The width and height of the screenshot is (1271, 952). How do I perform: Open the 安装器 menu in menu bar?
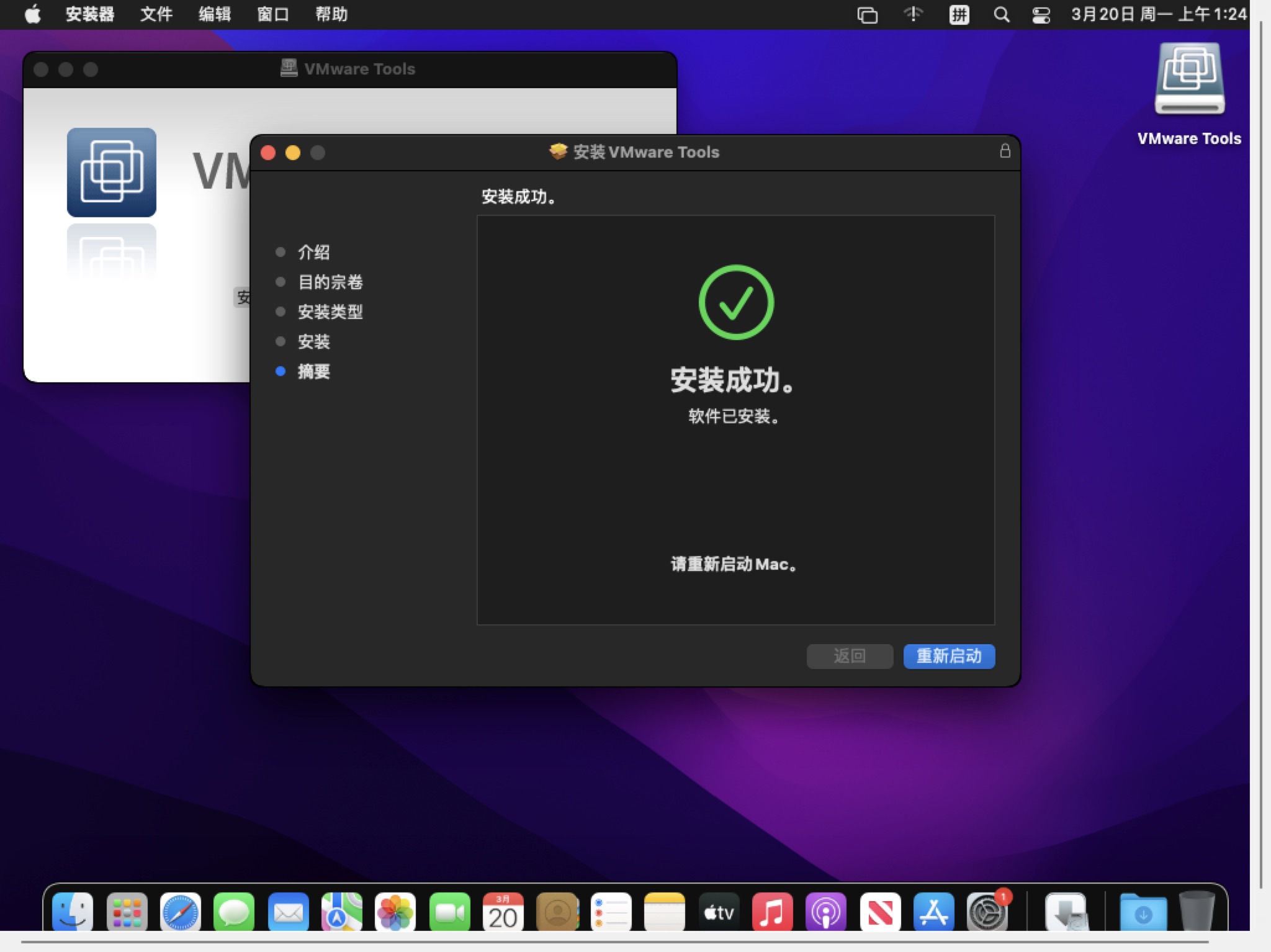click(89, 14)
